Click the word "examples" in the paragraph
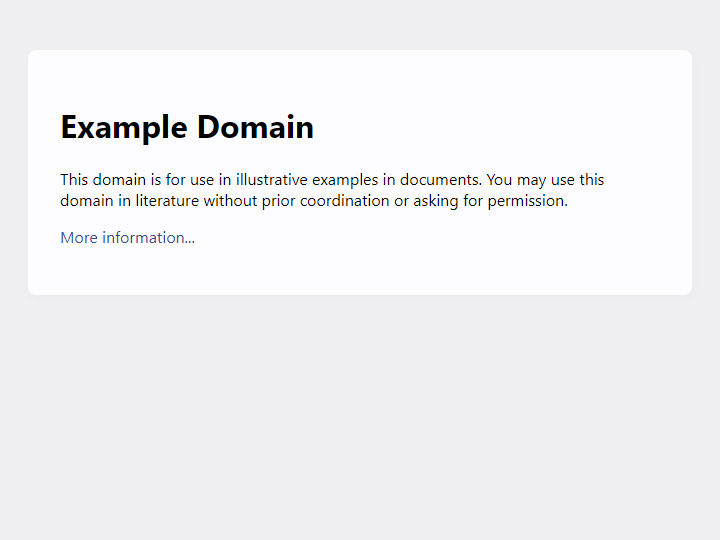 coord(344,180)
